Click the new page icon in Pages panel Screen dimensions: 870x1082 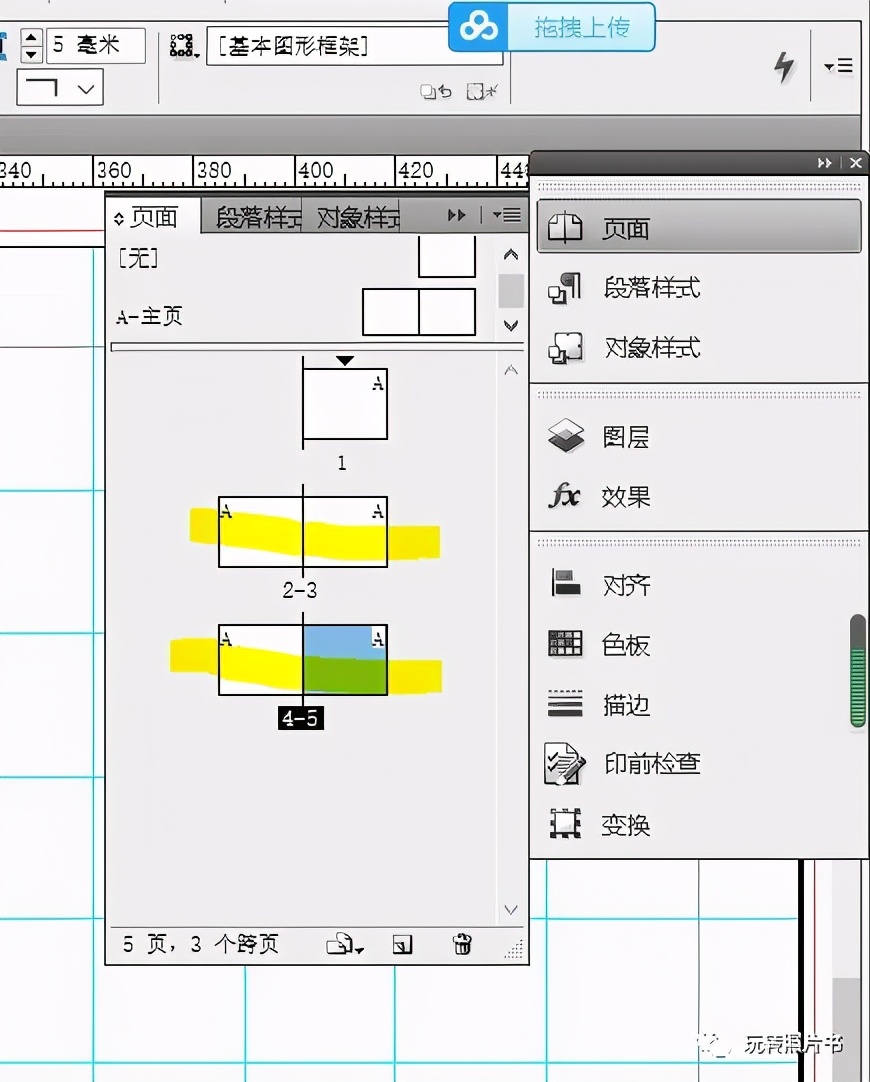(x=402, y=944)
